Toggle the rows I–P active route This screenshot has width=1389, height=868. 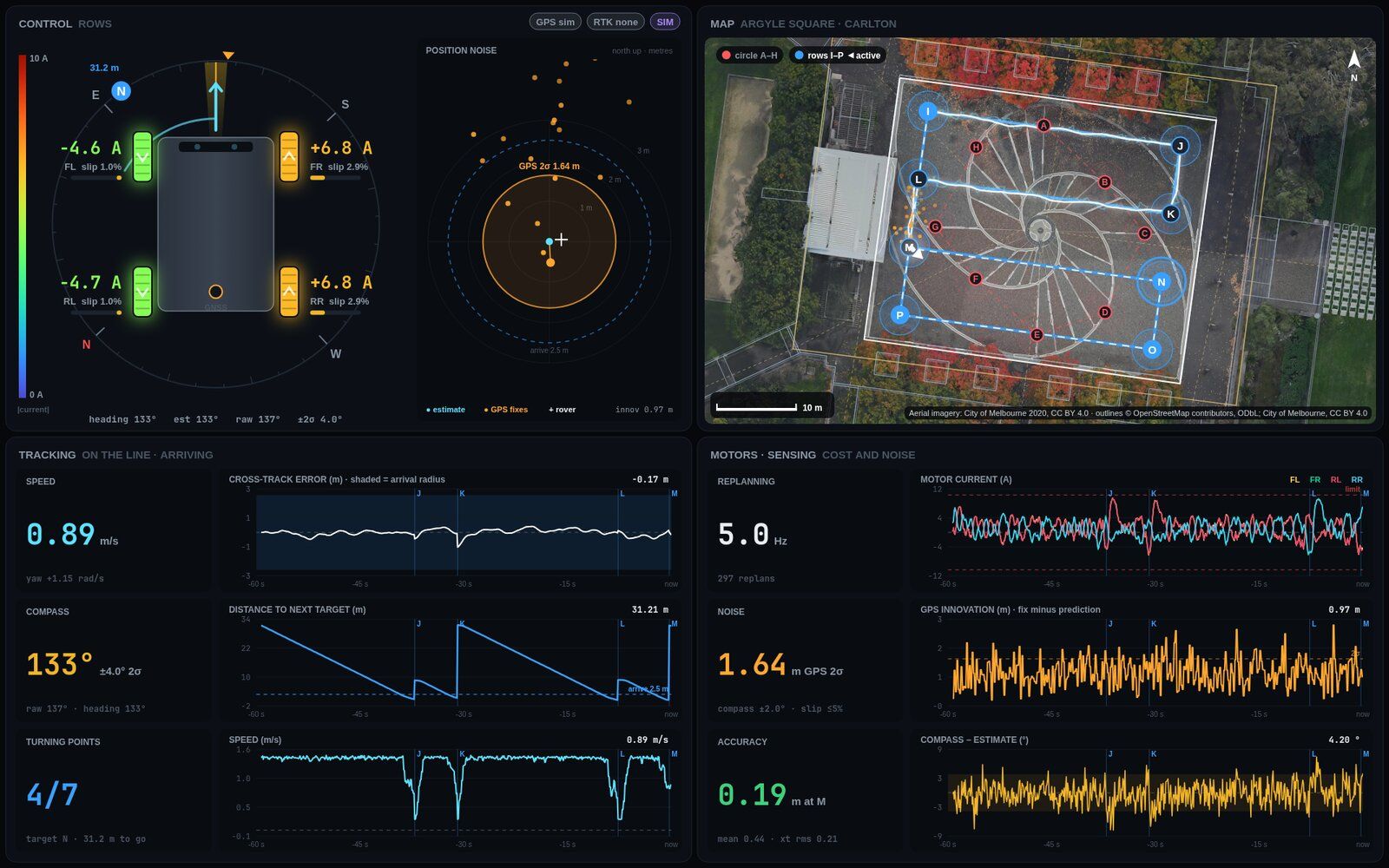point(837,55)
